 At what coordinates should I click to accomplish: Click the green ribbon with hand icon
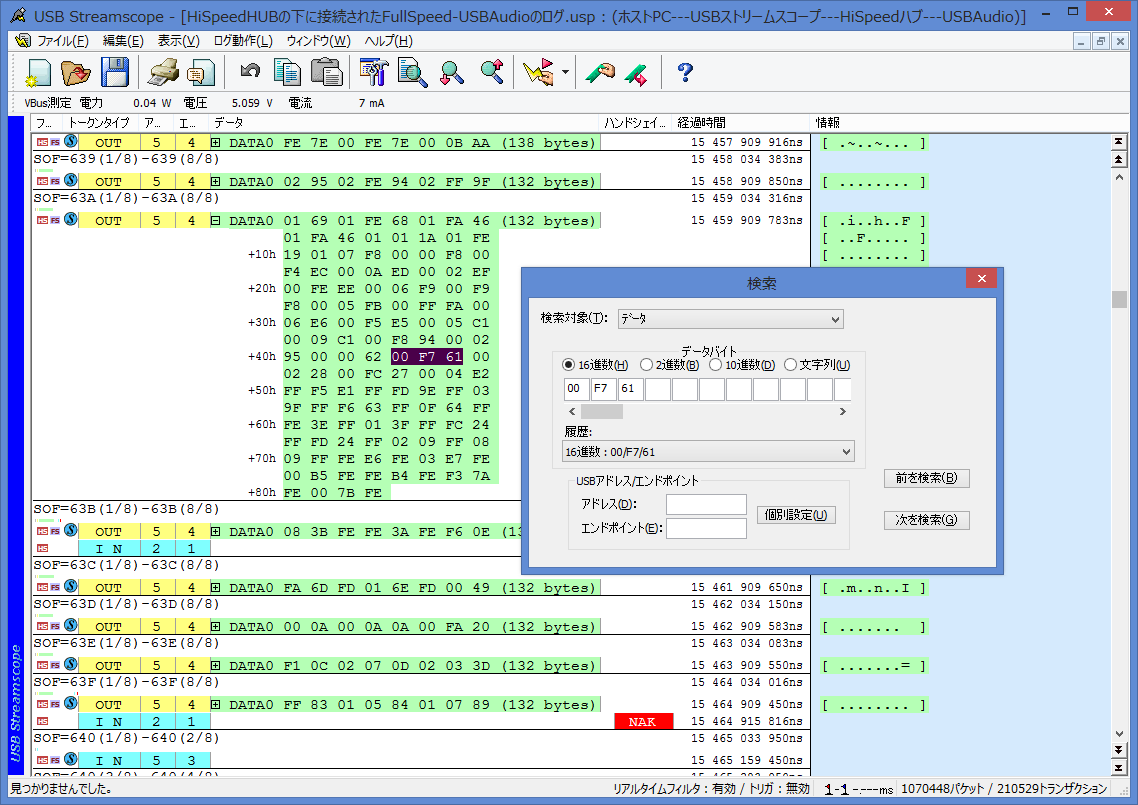(600, 73)
